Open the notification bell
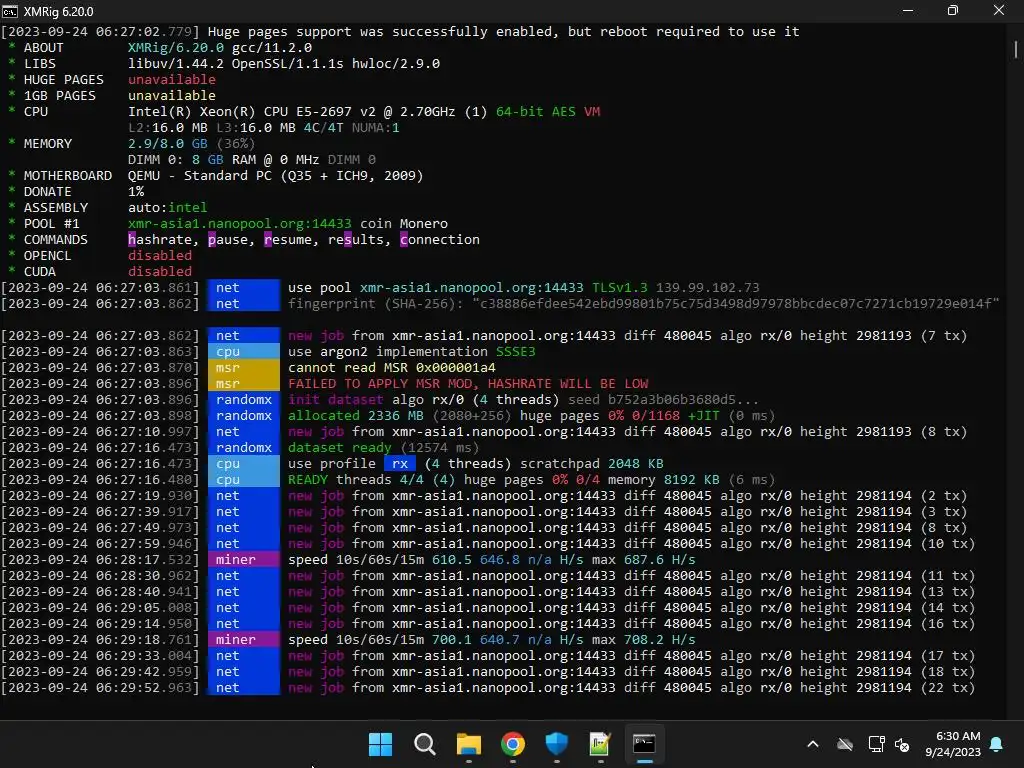Viewport: 1024px width, 768px height. 997,744
